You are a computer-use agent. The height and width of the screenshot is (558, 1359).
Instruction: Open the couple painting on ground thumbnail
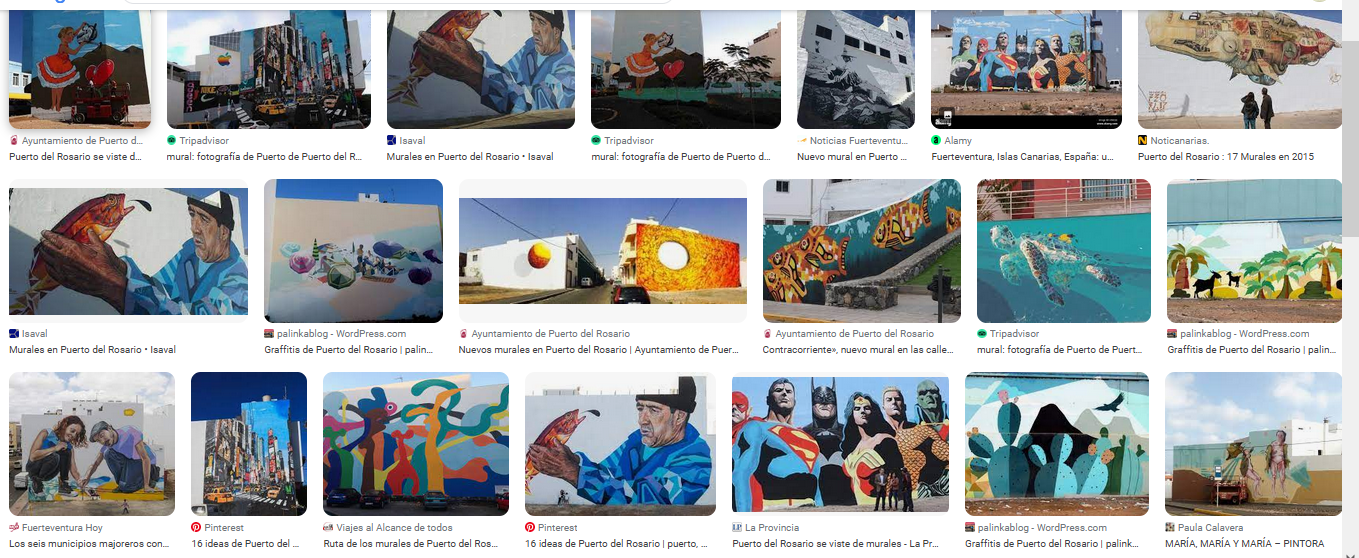[x=92, y=444]
